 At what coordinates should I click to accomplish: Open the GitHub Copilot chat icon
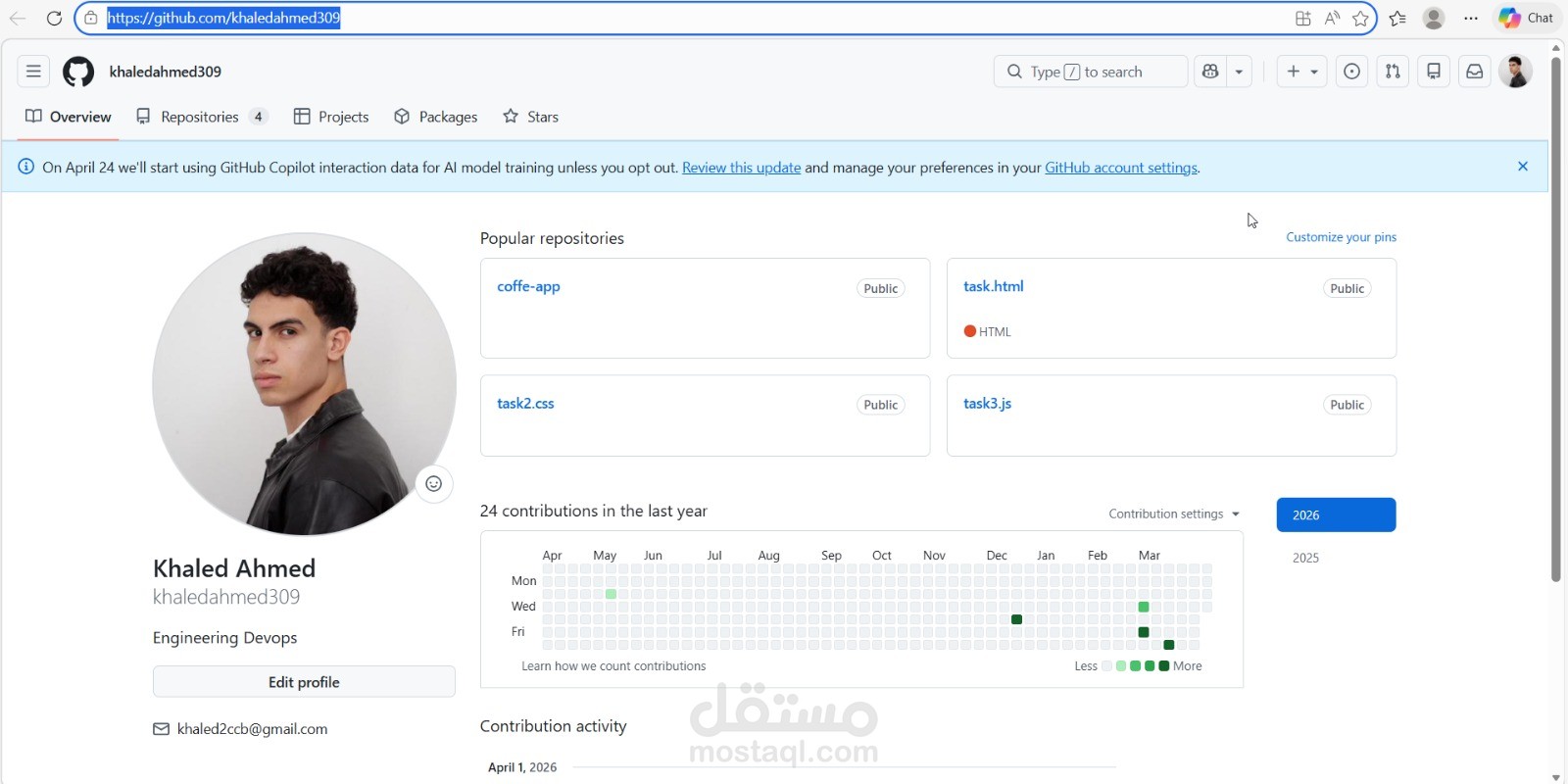pyautogui.click(x=1210, y=72)
